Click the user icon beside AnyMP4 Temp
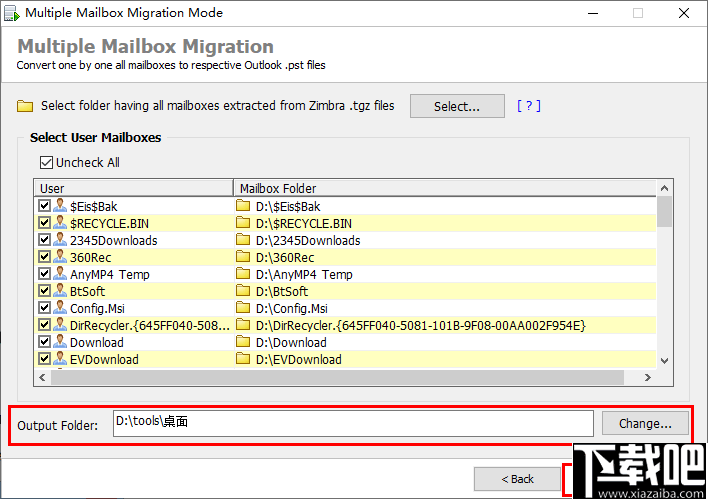 pos(60,274)
